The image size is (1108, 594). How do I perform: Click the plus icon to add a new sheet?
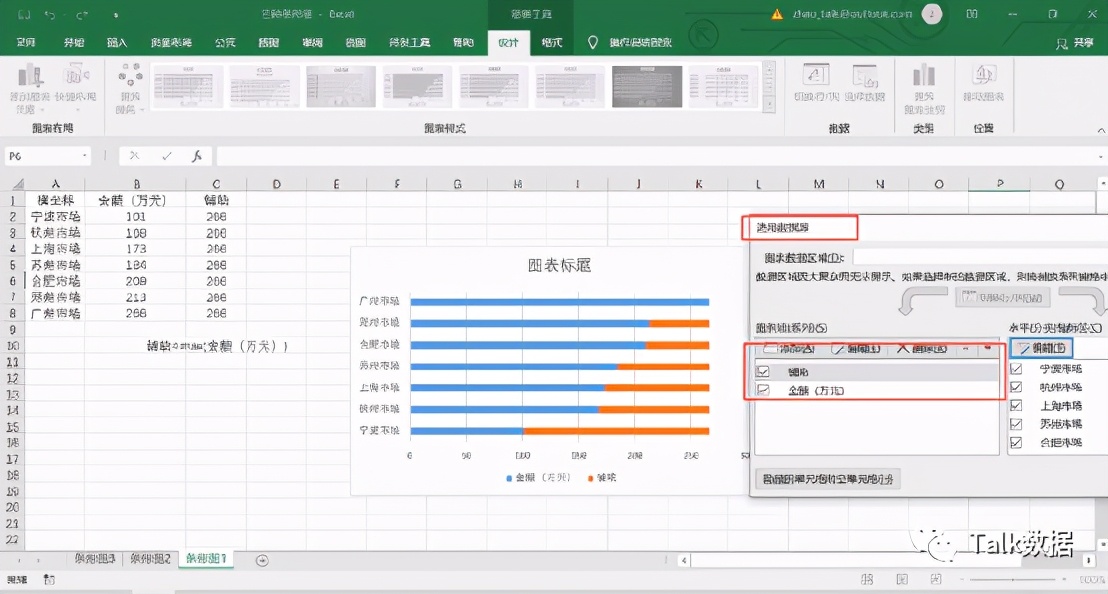[x=262, y=560]
